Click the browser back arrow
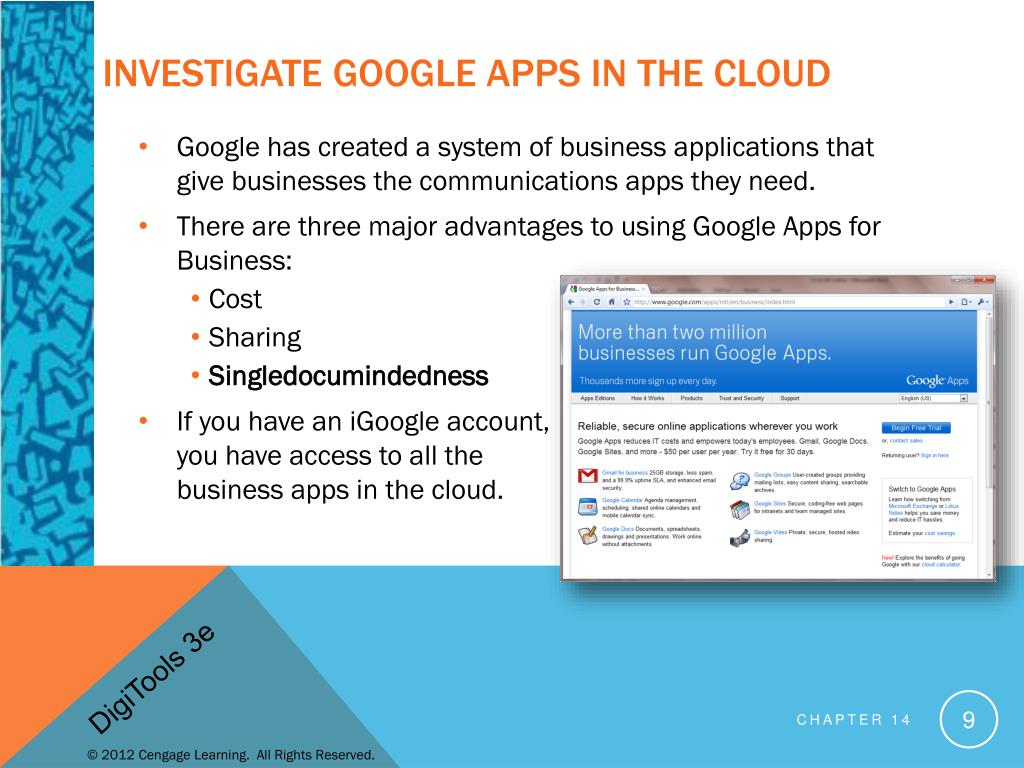This screenshot has width=1024, height=768. tap(571, 302)
